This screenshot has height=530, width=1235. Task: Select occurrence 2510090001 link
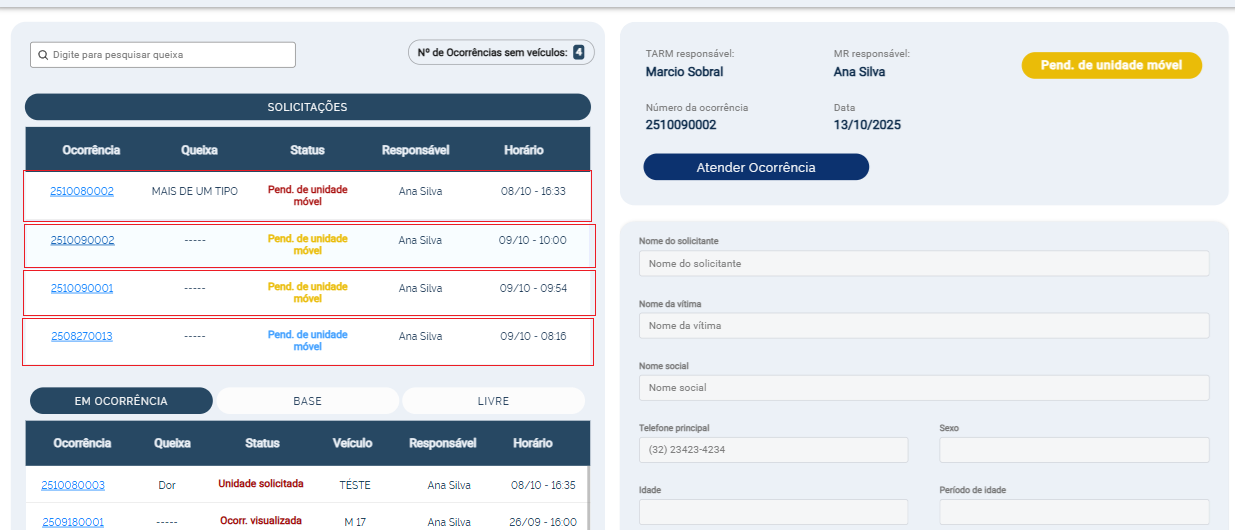82,288
